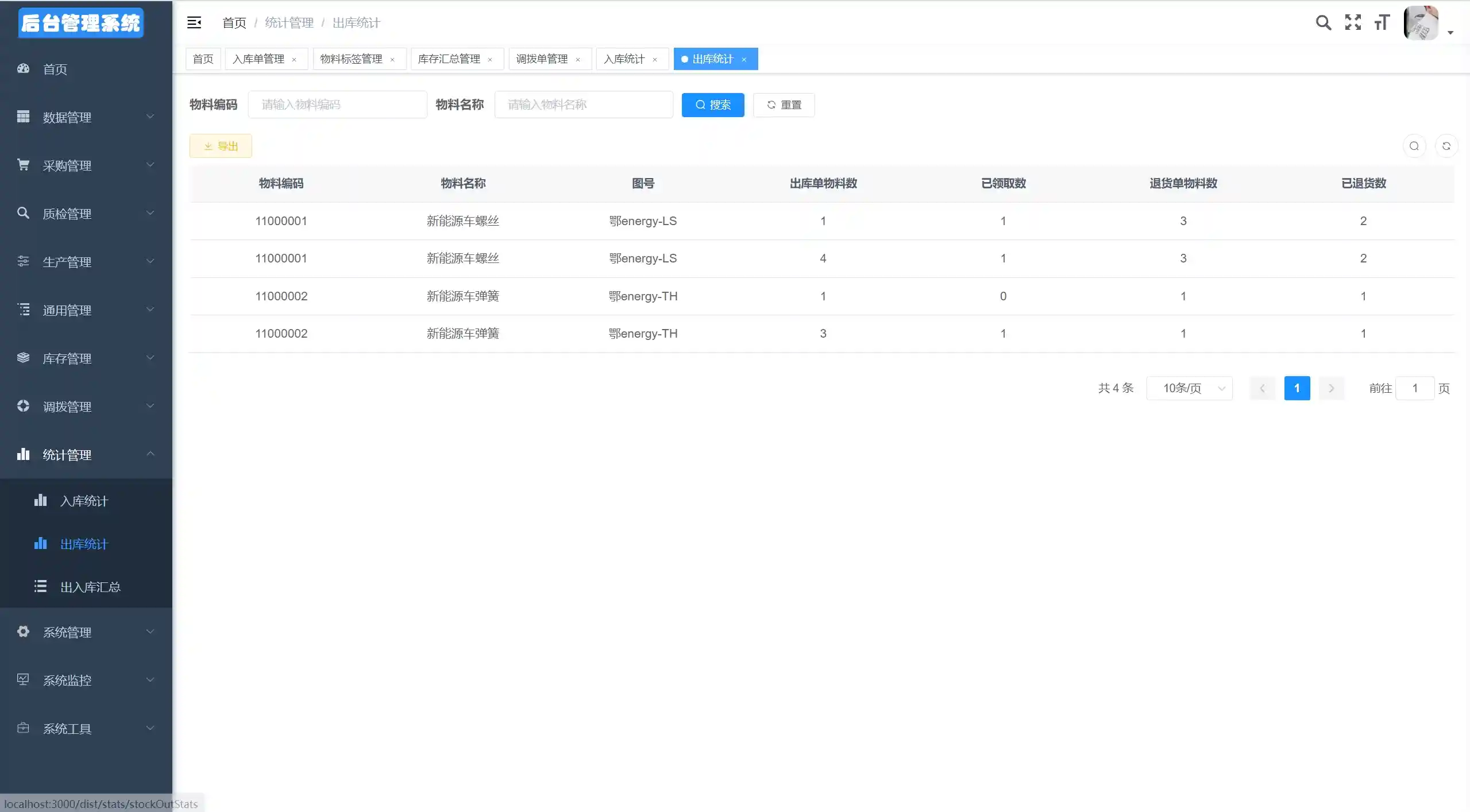Hide search area using round magnifier icon

click(1414, 146)
